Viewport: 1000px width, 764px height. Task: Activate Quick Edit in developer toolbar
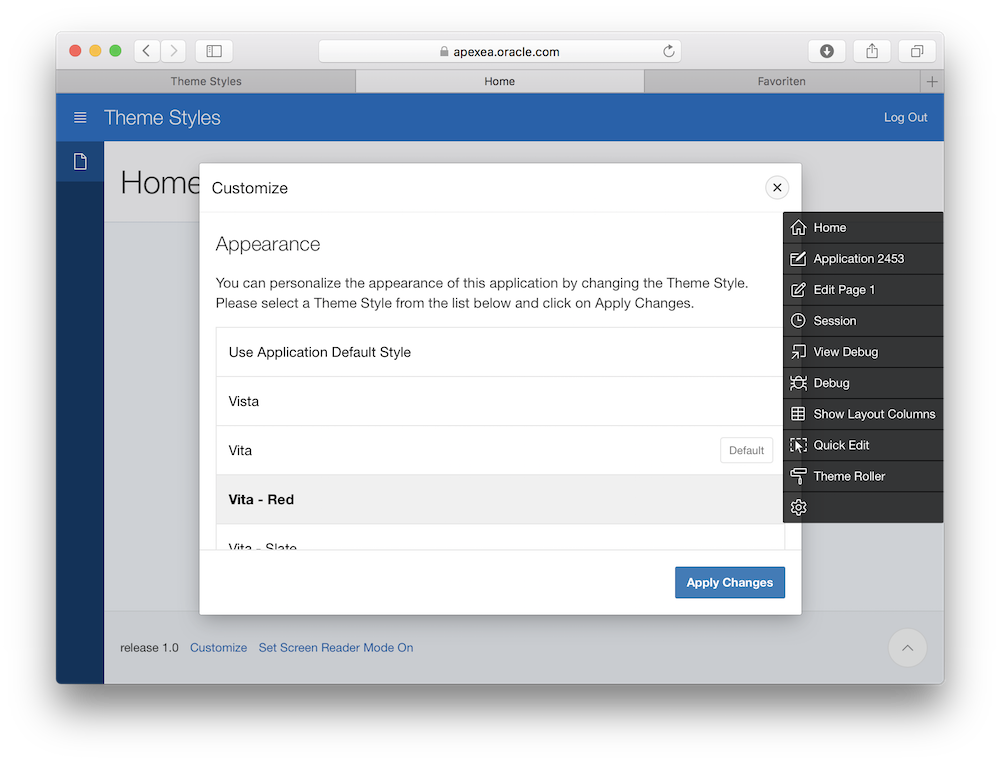click(x=841, y=446)
